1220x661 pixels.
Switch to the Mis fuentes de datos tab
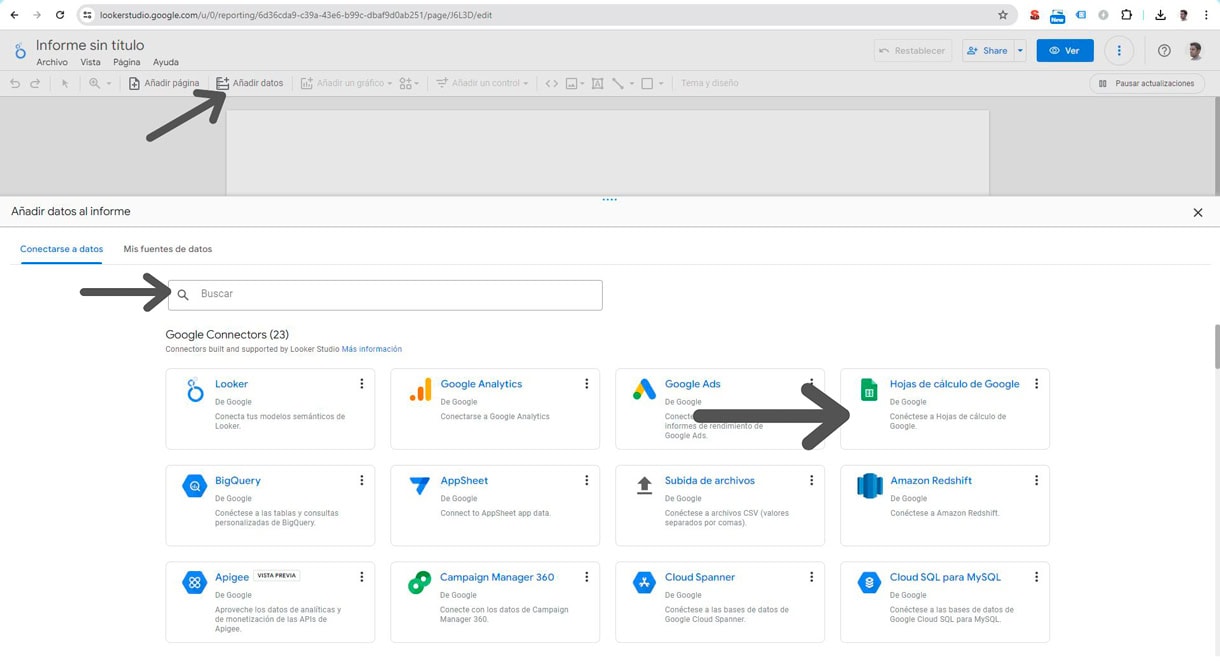[167, 249]
